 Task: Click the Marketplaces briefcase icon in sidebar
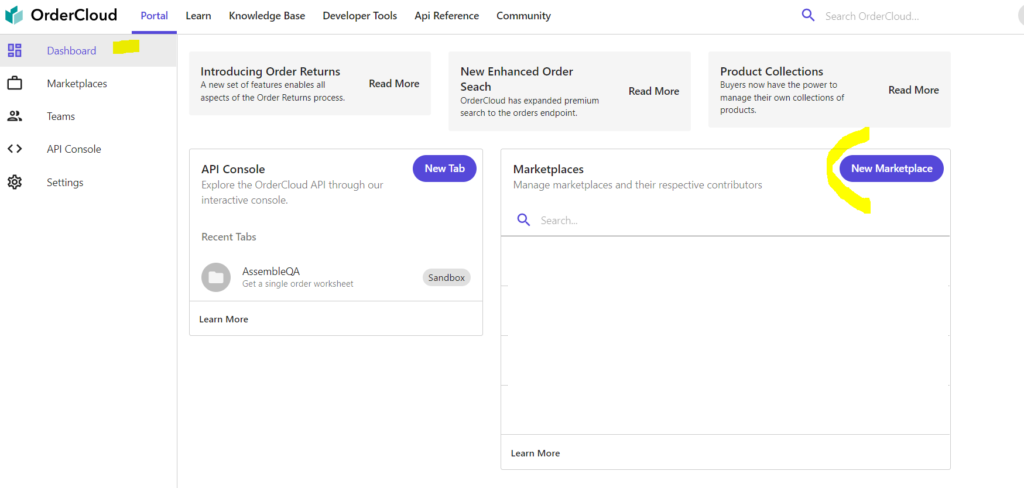pos(14,84)
